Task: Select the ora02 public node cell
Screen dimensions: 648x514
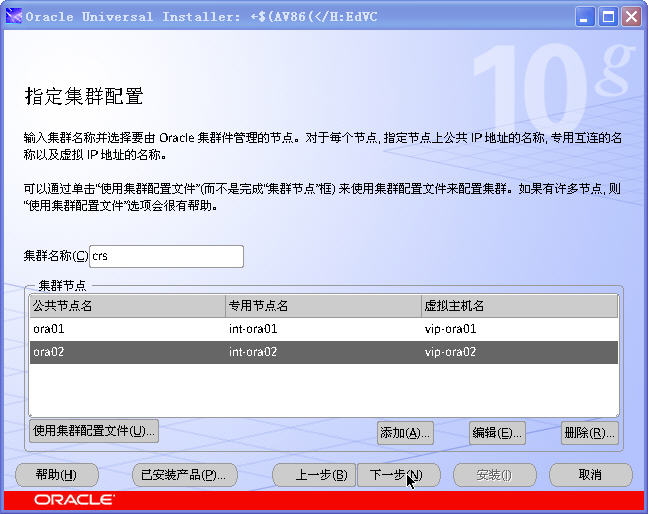Action: [x=127, y=352]
